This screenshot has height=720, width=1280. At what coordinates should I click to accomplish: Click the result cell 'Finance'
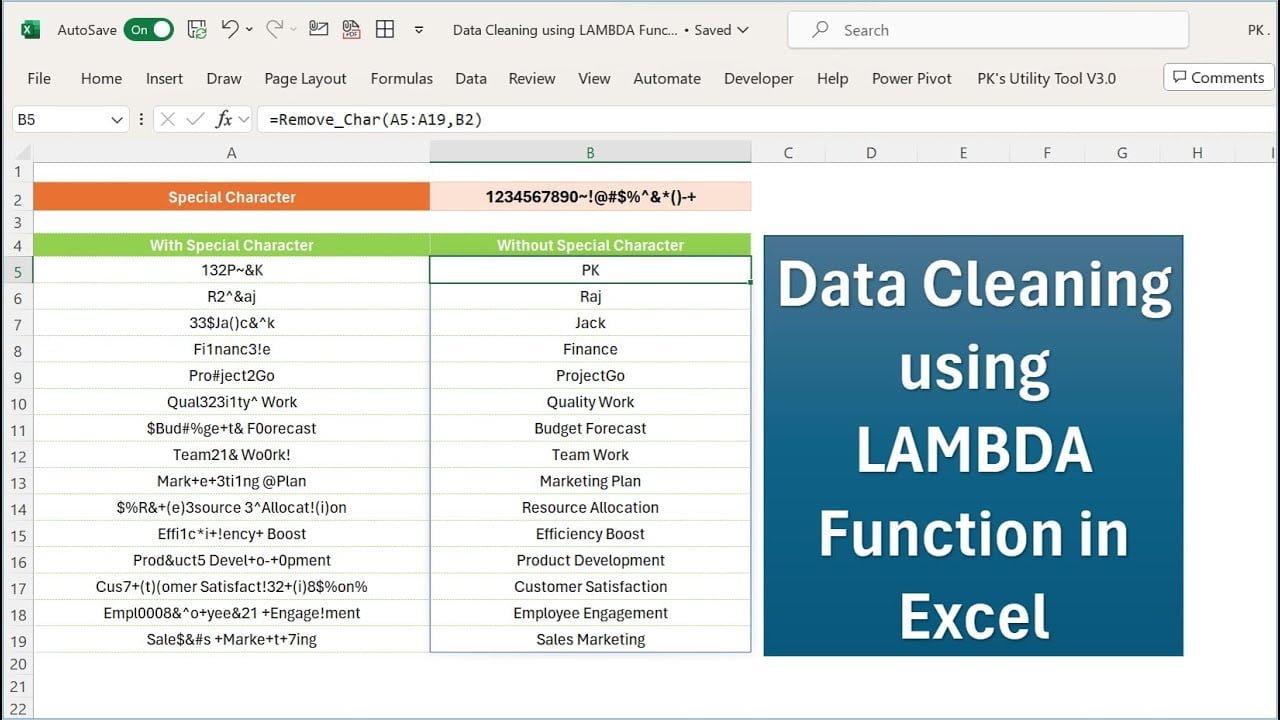tap(590, 349)
